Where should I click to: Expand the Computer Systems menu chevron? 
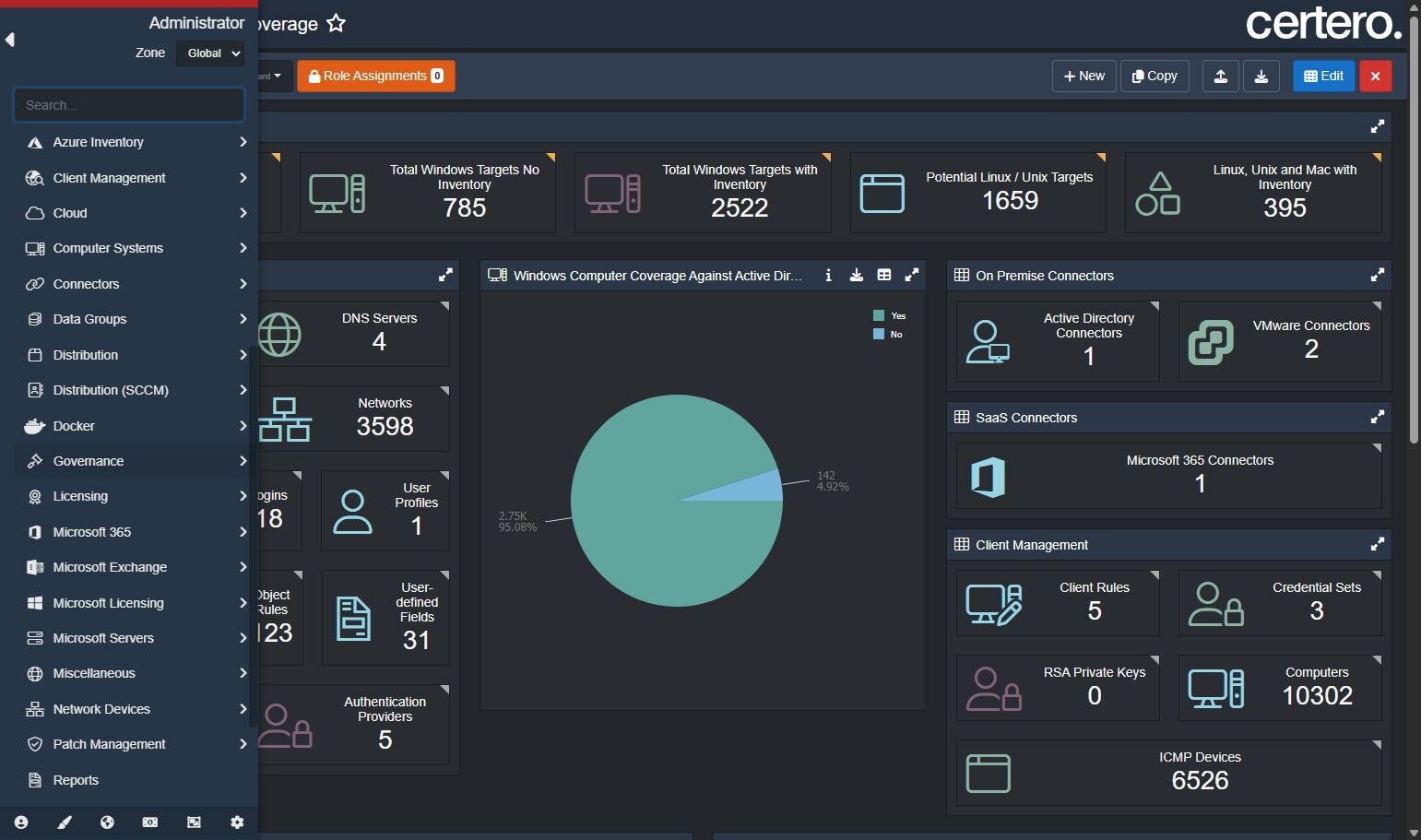click(x=243, y=248)
